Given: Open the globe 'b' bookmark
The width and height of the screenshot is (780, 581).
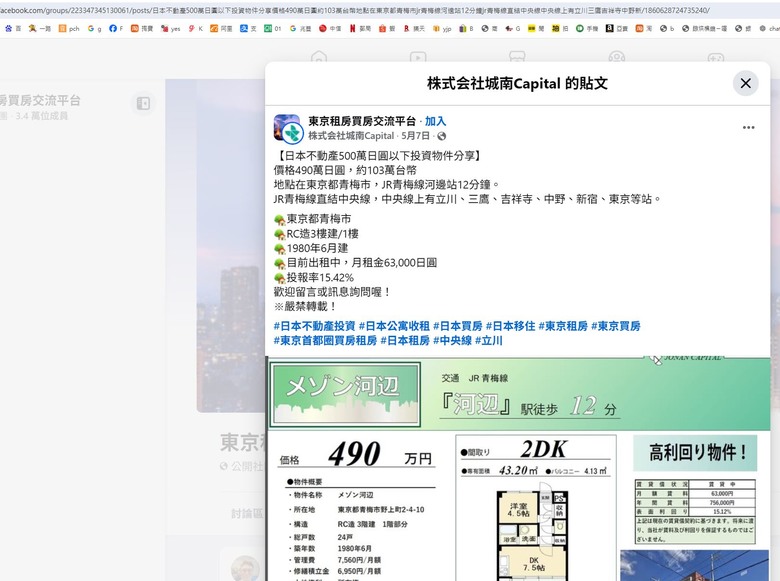Looking at the screenshot, I should (x=667, y=29).
